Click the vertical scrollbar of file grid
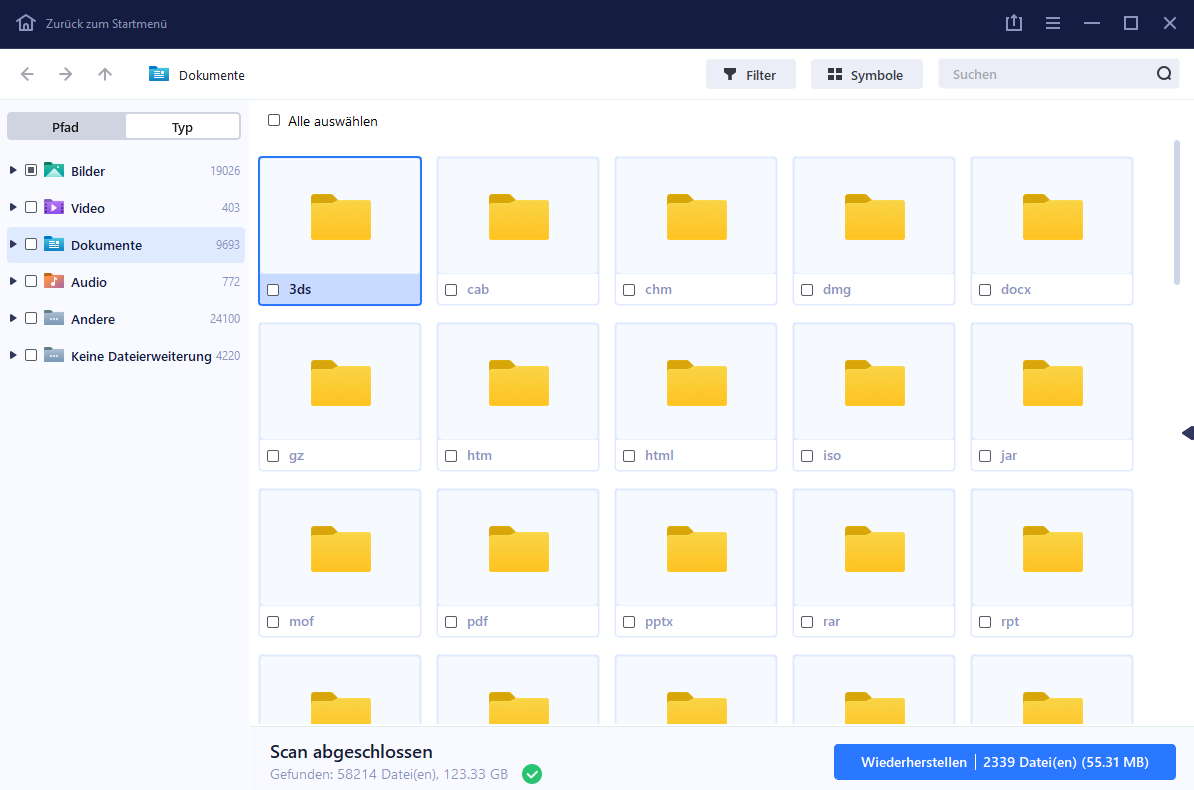 (x=1176, y=213)
